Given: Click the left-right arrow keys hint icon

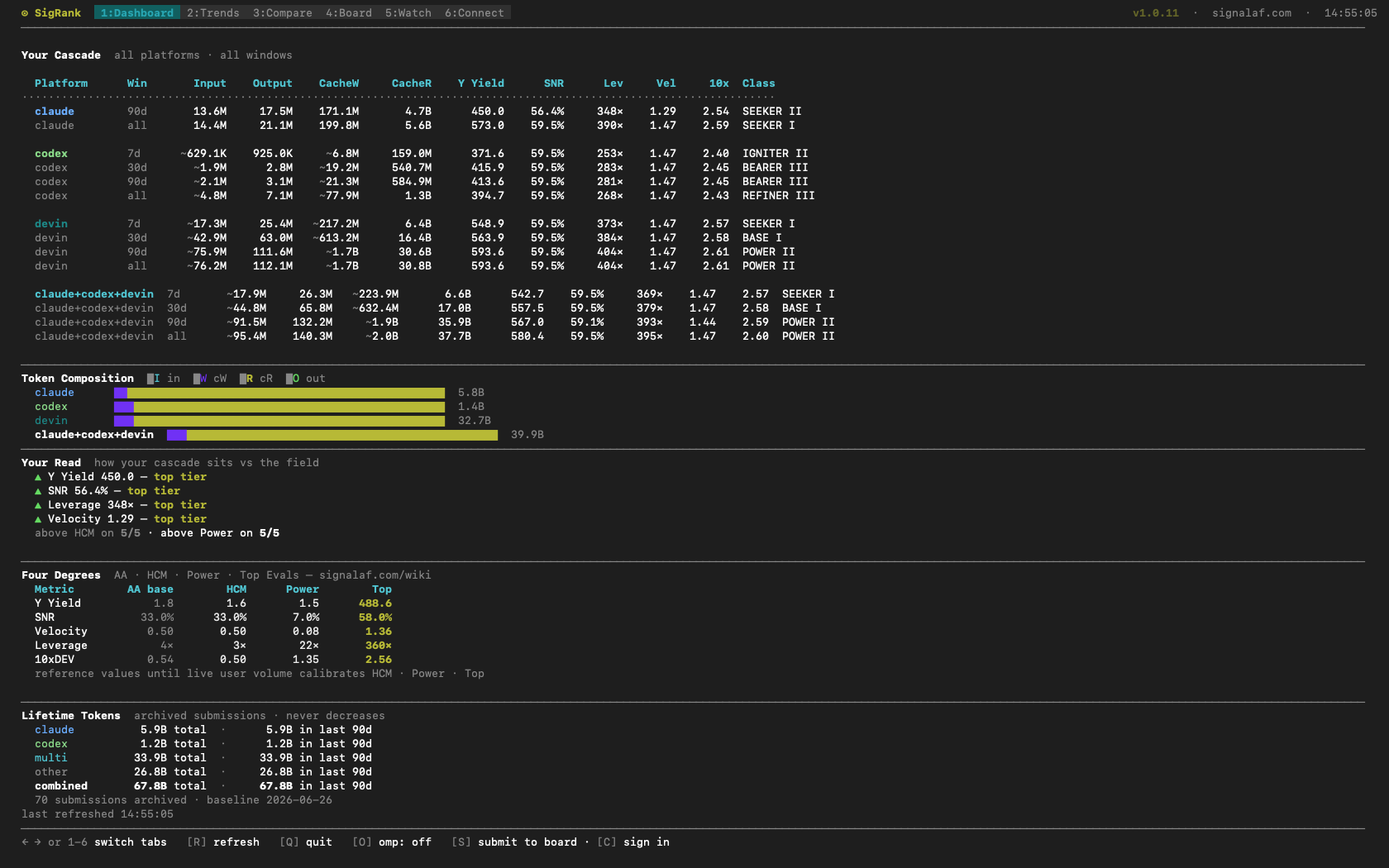Looking at the screenshot, I should pos(31,842).
